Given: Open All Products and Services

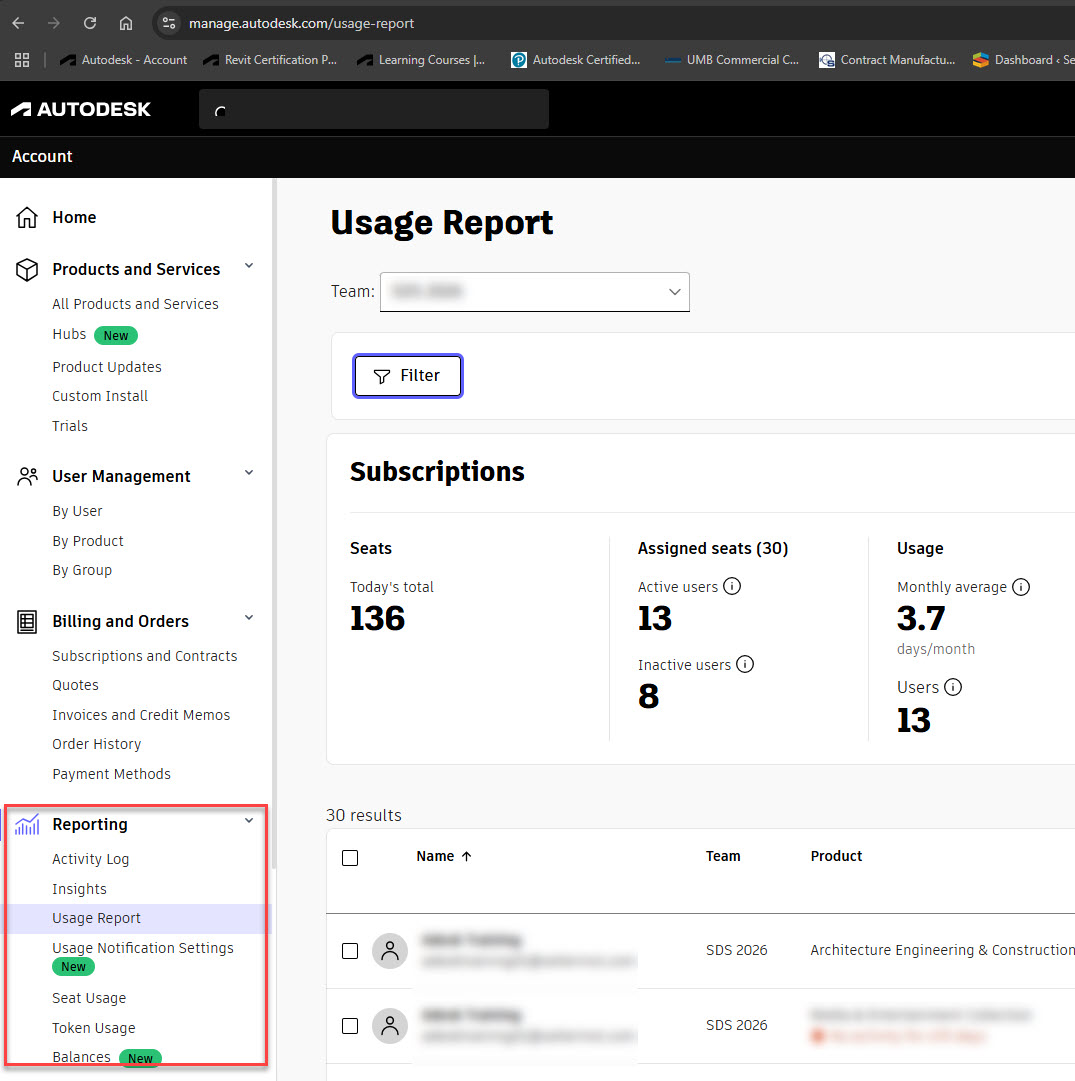Looking at the screenshot, I should click(x=135, y=304).
